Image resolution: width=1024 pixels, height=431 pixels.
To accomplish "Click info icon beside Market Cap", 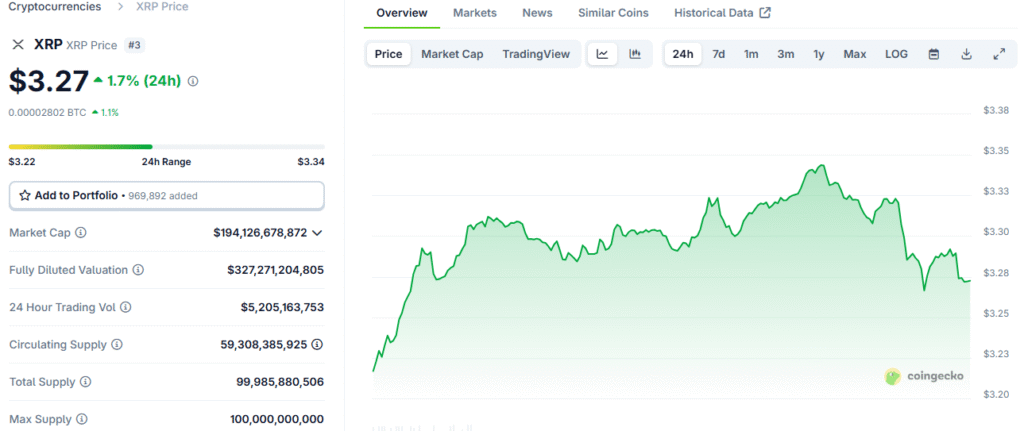I will 81,233.
